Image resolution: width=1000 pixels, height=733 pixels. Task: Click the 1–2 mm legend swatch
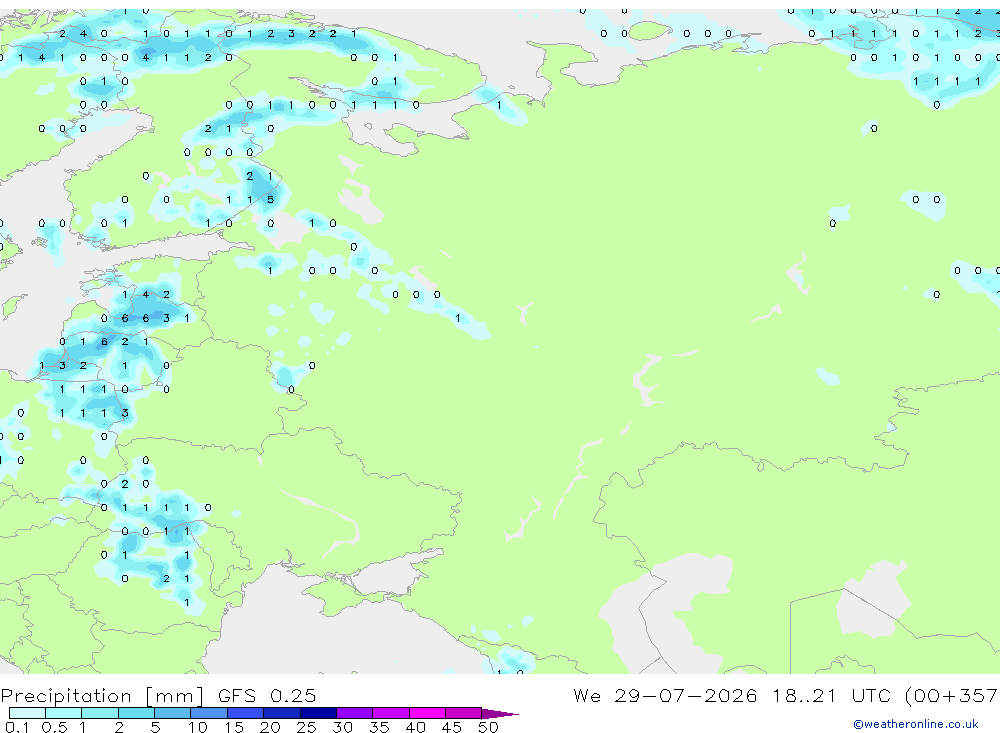(x=100, y=713)
